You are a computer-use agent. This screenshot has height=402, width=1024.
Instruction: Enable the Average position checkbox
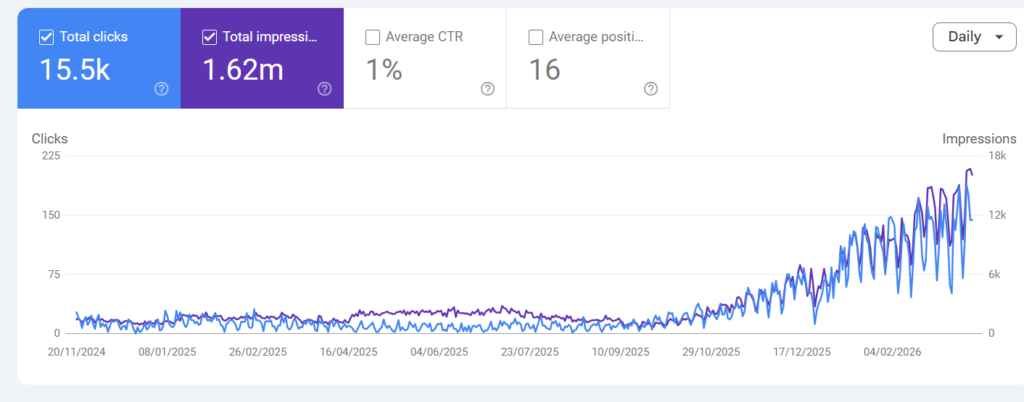click(536, 38)
